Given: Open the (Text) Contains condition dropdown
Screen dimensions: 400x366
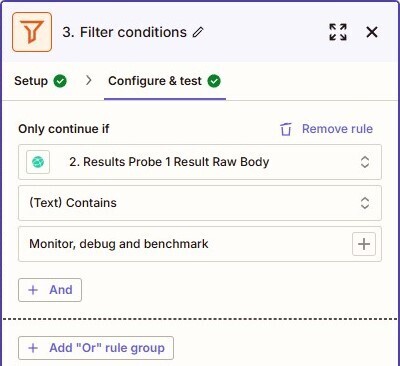Looking at the screenshot, I should pyautogui.click(x=200, y=203).
